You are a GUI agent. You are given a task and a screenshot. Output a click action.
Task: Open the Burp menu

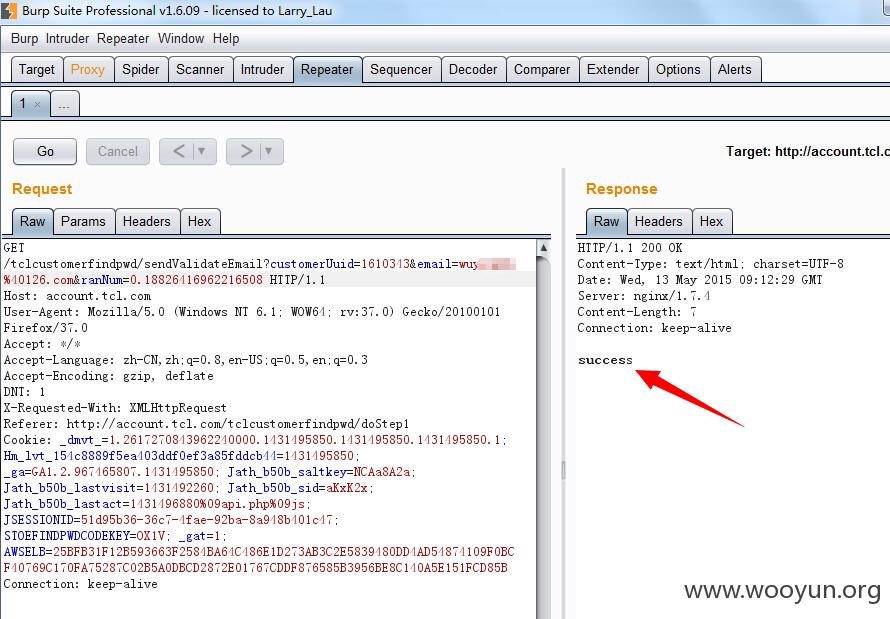coord(24,39)
